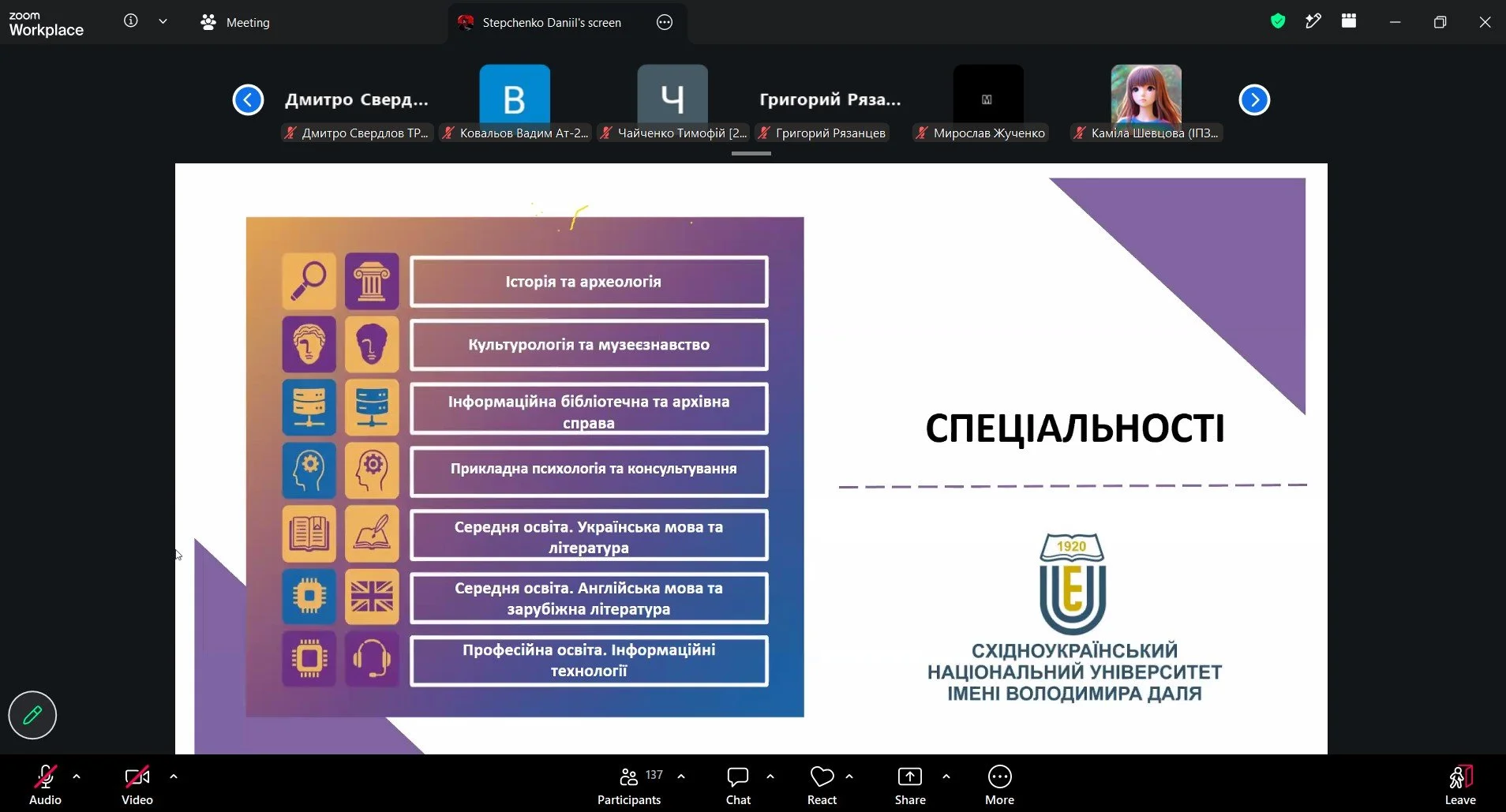Expand participants options arrow

coord(681,776)
